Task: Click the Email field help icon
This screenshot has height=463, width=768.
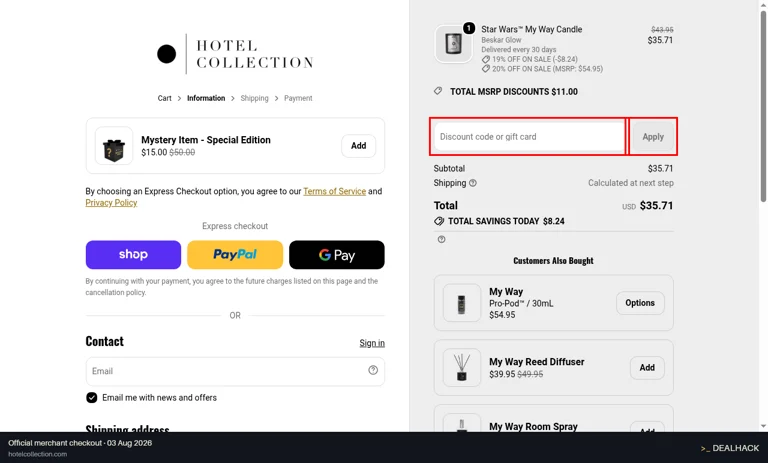Action: coord(373,370)
